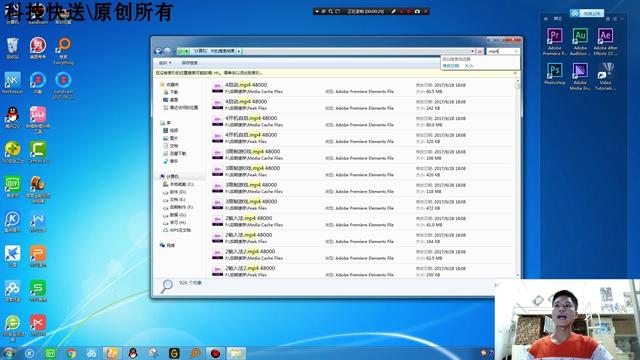
Task: Go forward in the Explorer window
Action: coord(167,51)
